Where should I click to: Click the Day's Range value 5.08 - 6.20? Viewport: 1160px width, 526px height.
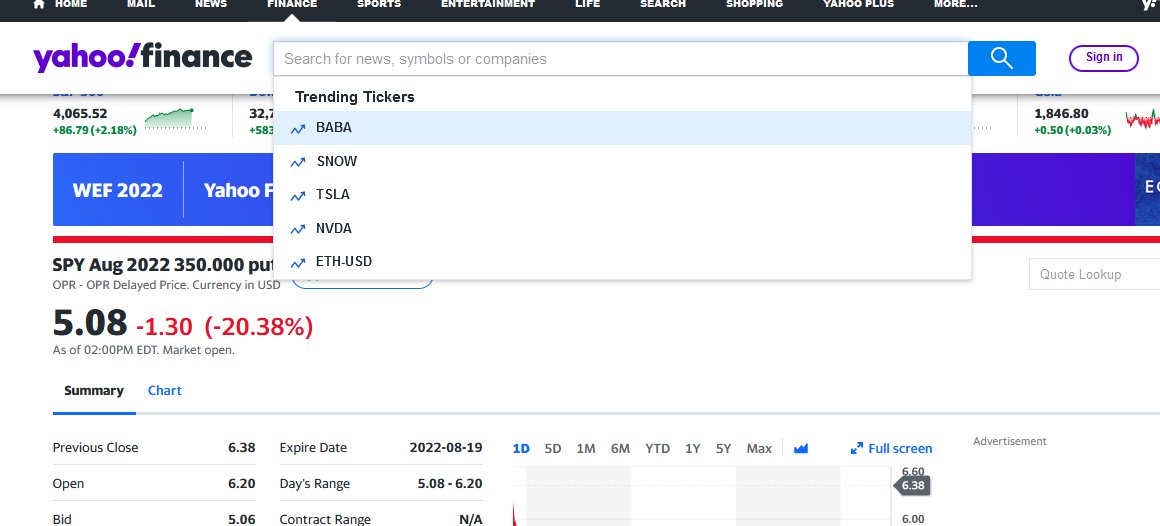[x=450, y=484]
